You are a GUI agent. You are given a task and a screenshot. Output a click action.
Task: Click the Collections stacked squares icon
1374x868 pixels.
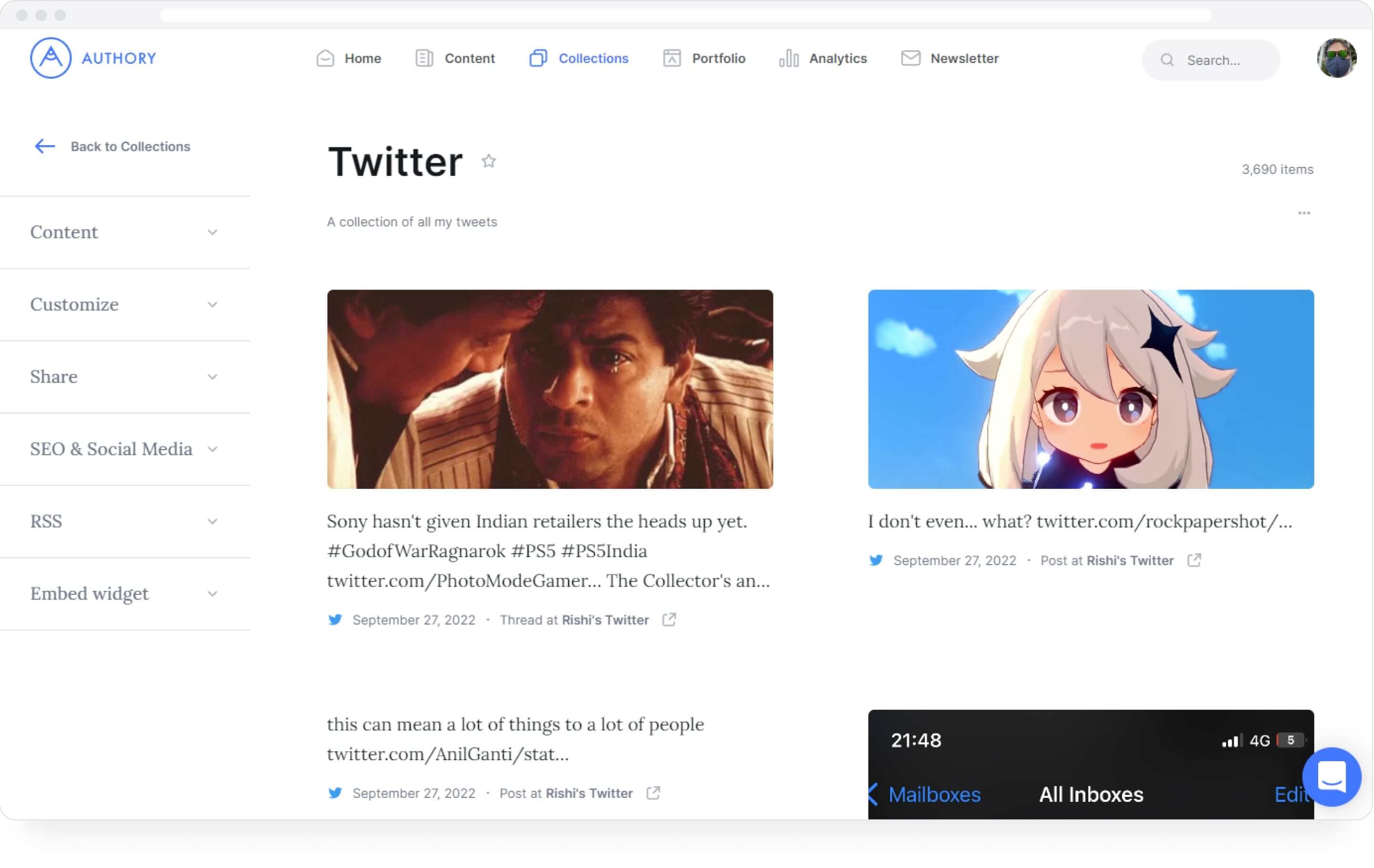point(538,58)
